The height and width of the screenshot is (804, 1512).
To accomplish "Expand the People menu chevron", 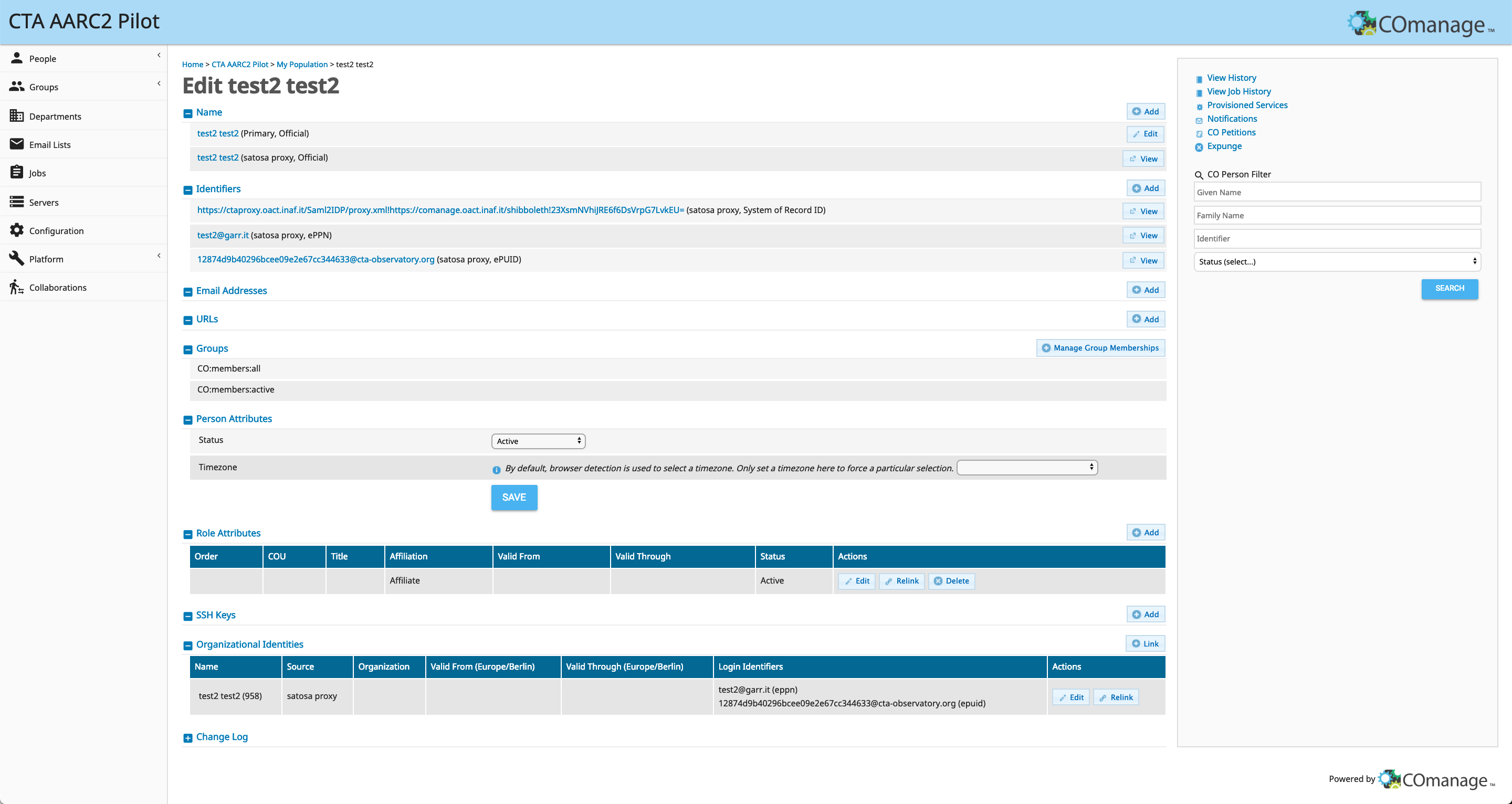I will coord(159,55).
